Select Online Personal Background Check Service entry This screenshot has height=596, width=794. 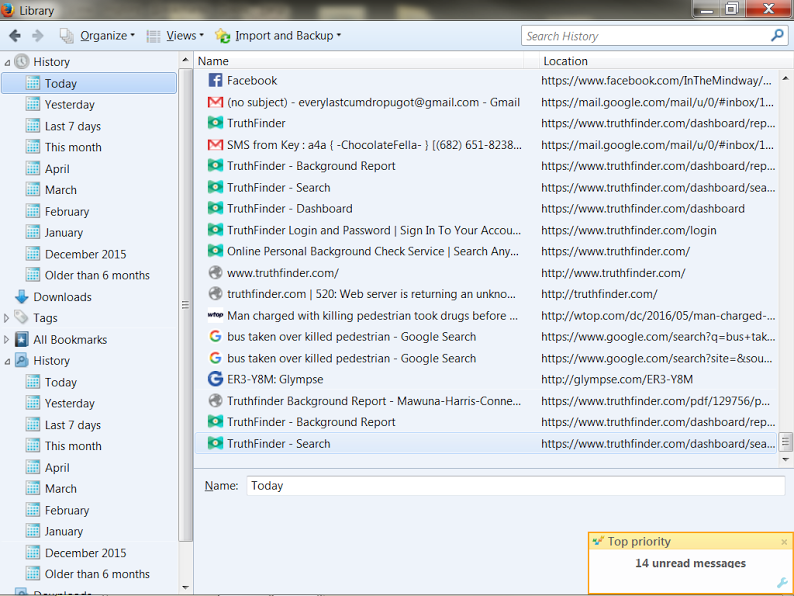point(486,251)
